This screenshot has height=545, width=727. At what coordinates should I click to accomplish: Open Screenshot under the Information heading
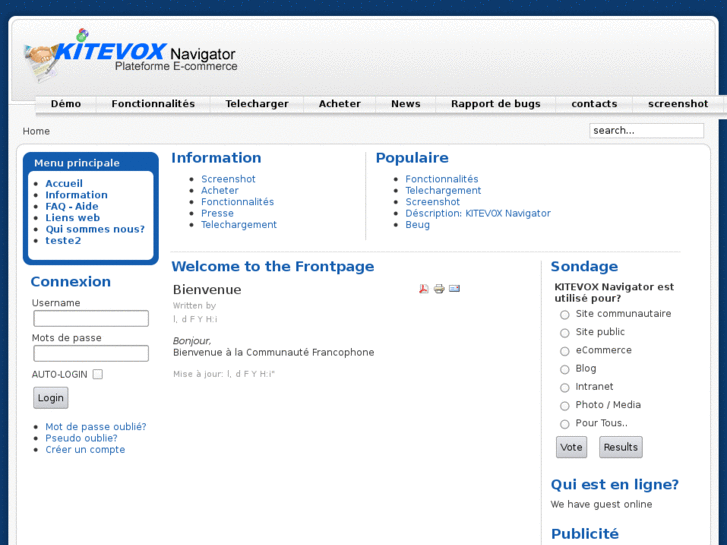click(228, 179)
